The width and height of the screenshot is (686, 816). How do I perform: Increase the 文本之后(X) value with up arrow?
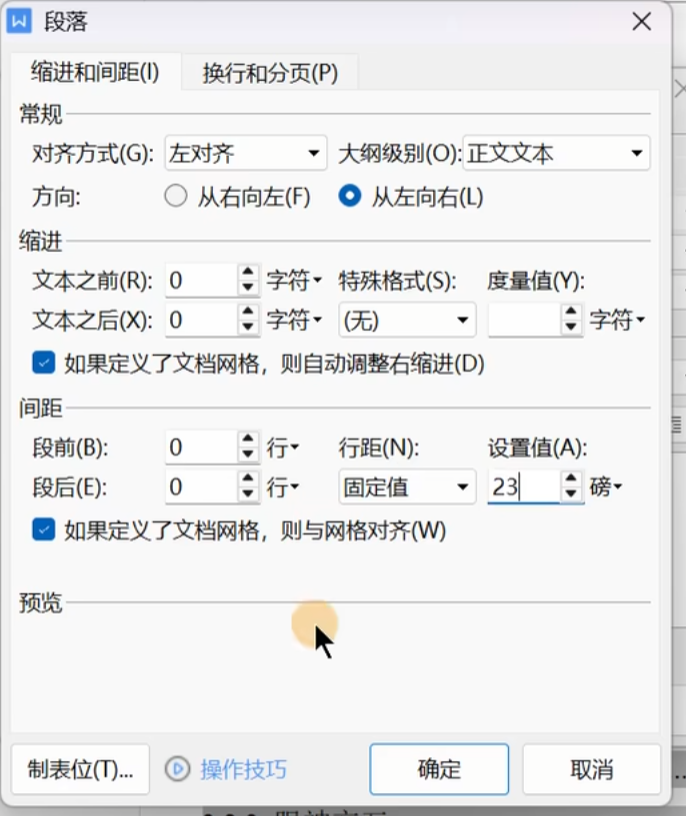[248, 311]
